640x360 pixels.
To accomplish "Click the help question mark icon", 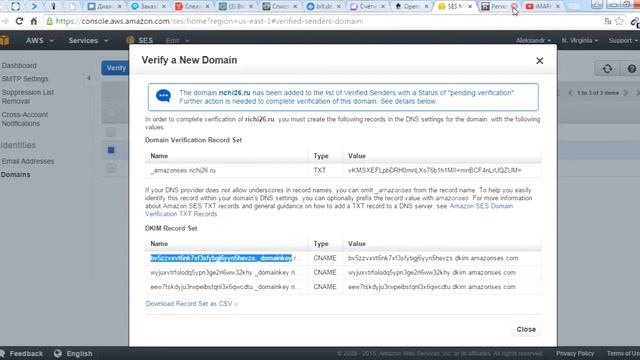I will point(631,69).
